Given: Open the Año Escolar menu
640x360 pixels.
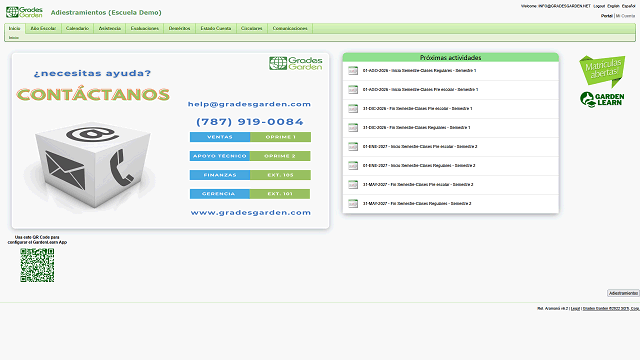Looking at the screenshot, I should (x=43, y=28).
